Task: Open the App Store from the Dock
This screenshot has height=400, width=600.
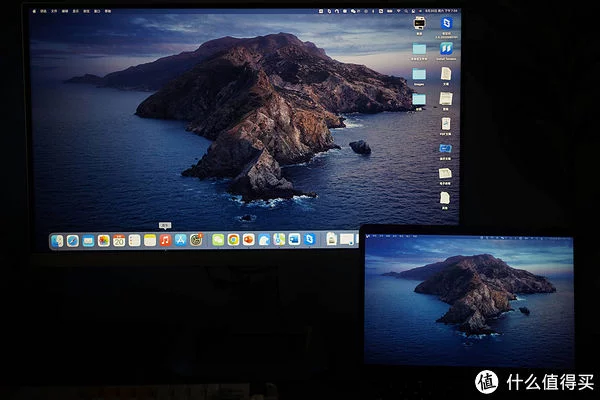Action: click(x=180, y=241)
